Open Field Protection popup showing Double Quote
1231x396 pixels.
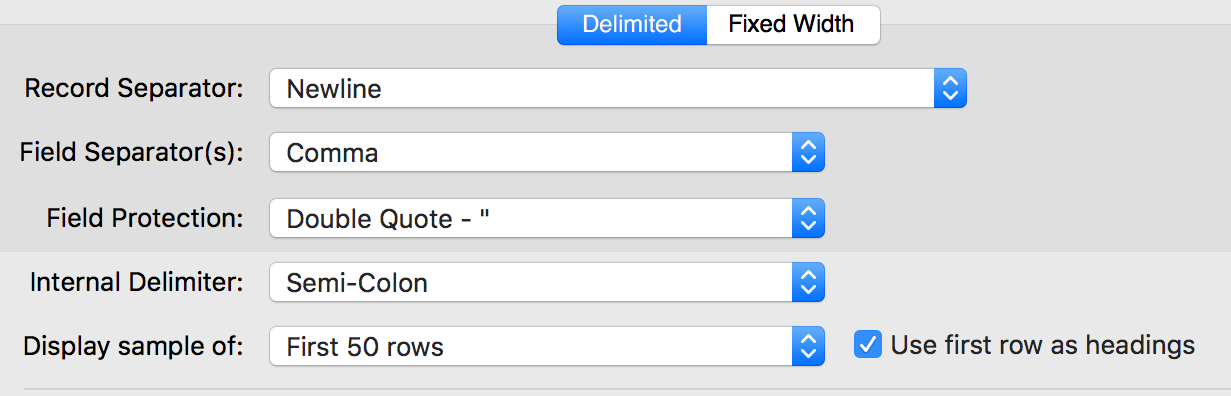547,218
